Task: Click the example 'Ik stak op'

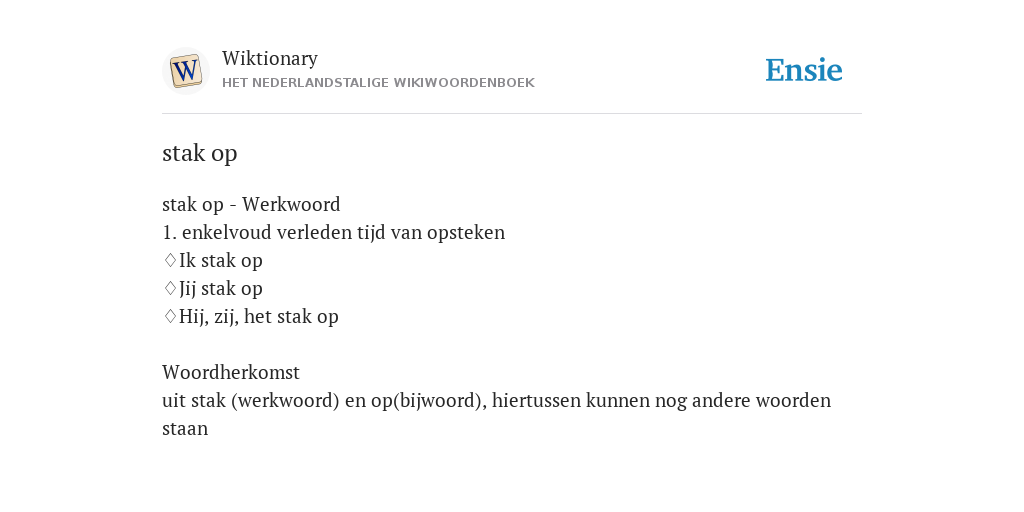Action: 221,261
